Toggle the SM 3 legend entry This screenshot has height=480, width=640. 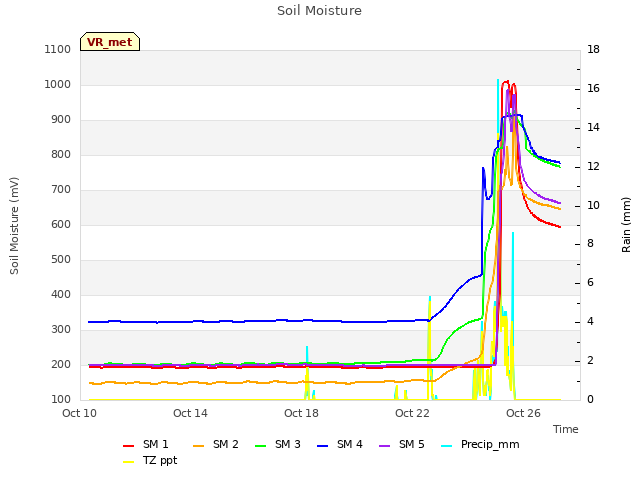click(x=278, y=444)
